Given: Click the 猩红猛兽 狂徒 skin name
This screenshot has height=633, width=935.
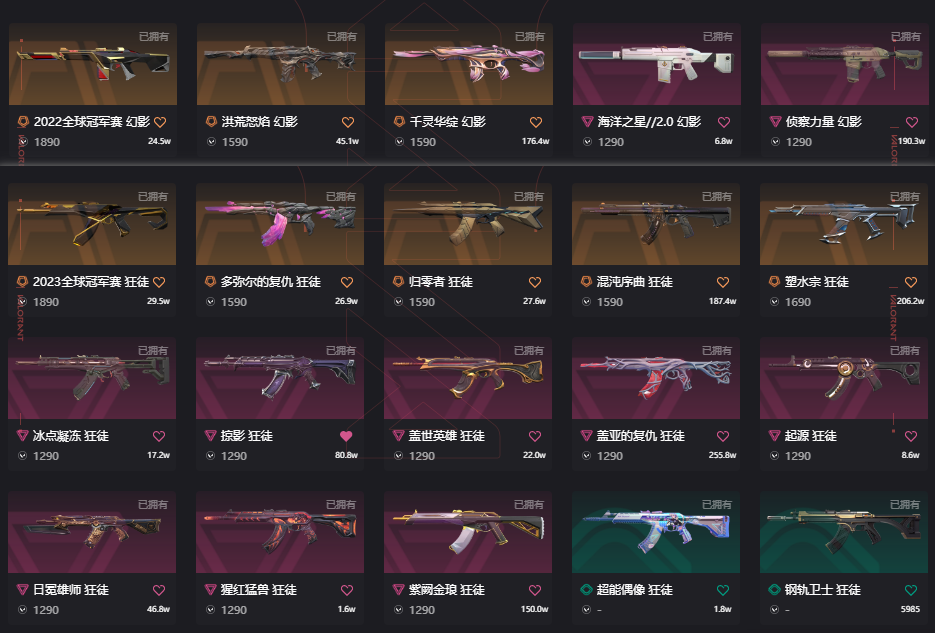Looking at the screenshot, I should click(x=259, y=590).
